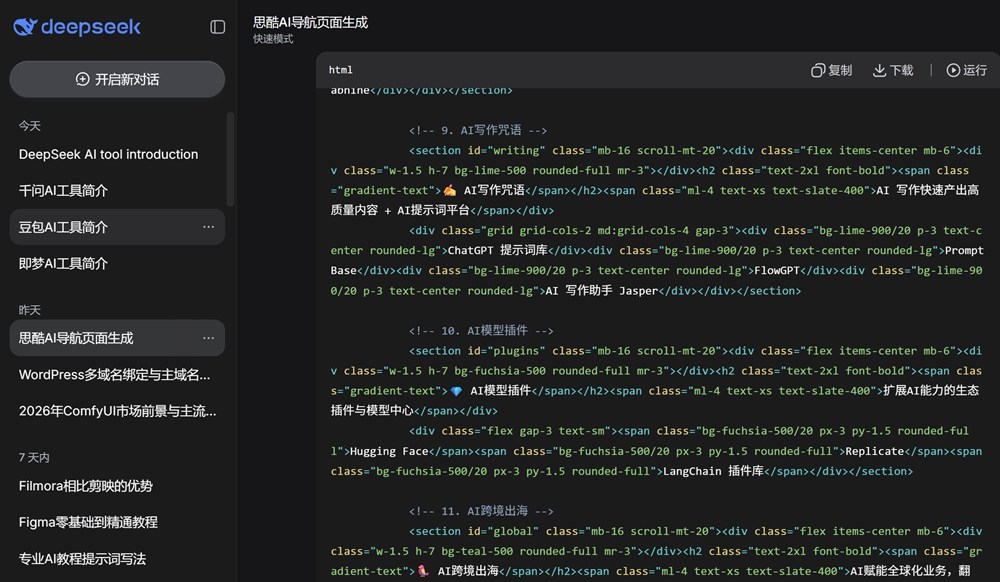Open WordPress多域名绑定 conversation

tap(114, 375)
